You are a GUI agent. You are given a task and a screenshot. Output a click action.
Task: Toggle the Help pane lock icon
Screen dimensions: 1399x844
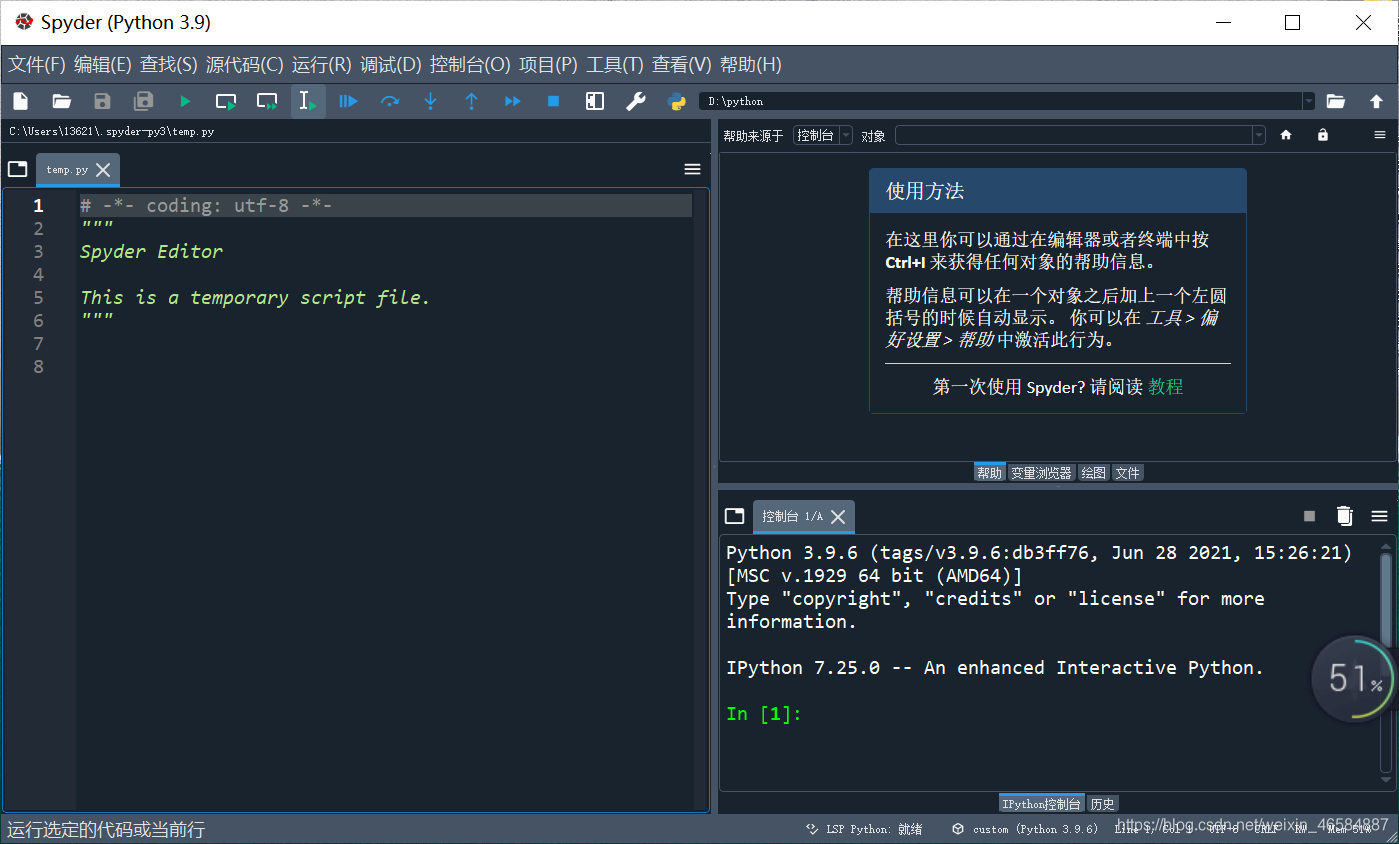1323,135
